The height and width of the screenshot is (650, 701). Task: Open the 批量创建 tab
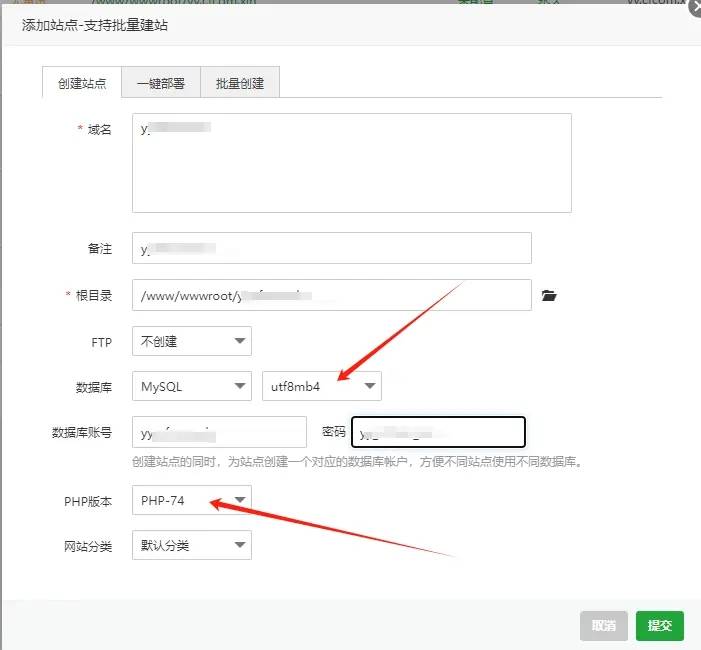click(240, 83)
